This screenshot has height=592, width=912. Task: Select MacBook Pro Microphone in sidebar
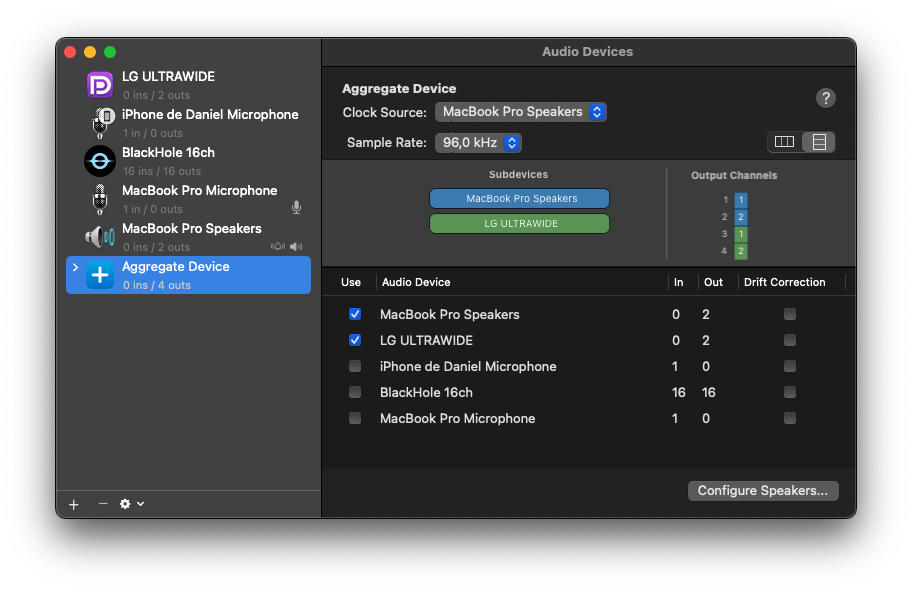point(188,199)
